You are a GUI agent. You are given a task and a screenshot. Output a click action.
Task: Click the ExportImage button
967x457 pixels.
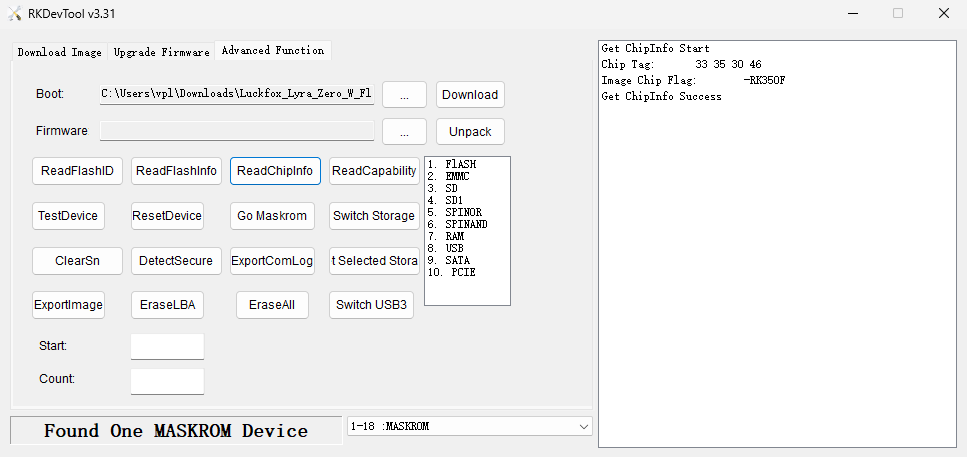coord(68,305)
